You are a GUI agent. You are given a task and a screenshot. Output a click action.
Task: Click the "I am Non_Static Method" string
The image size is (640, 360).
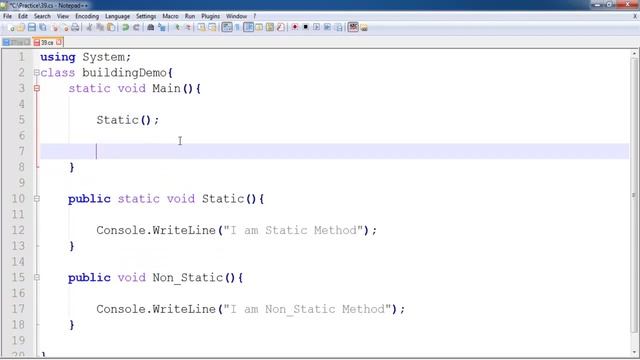pos(307,309)
